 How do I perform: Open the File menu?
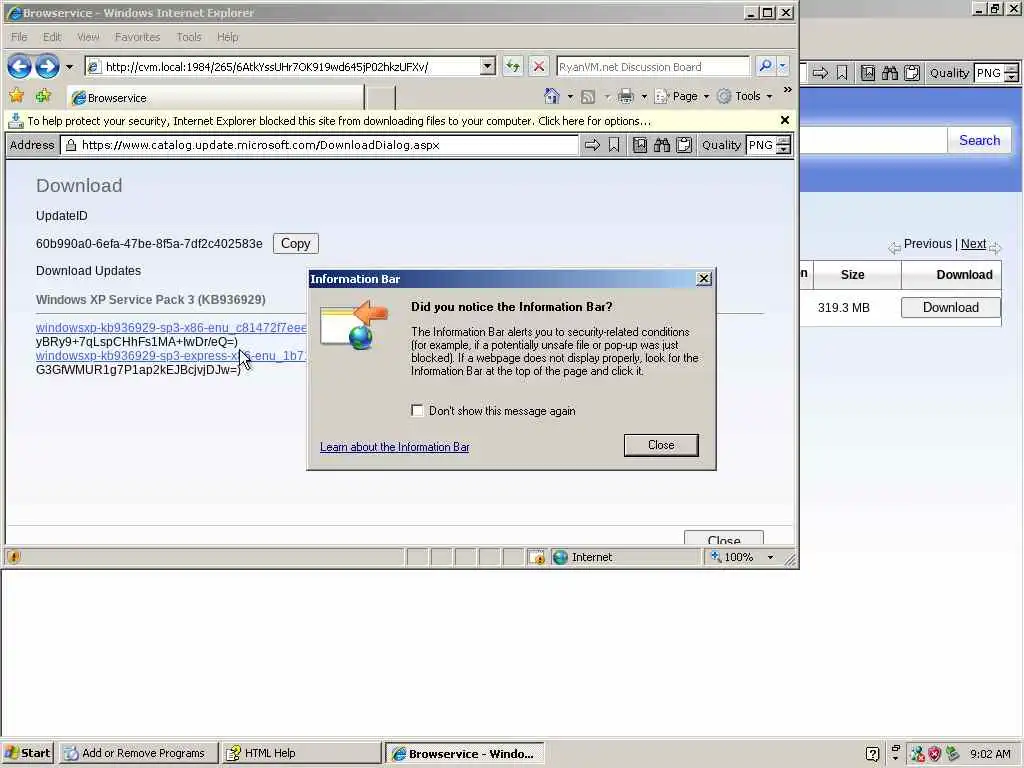coord(19,37)
